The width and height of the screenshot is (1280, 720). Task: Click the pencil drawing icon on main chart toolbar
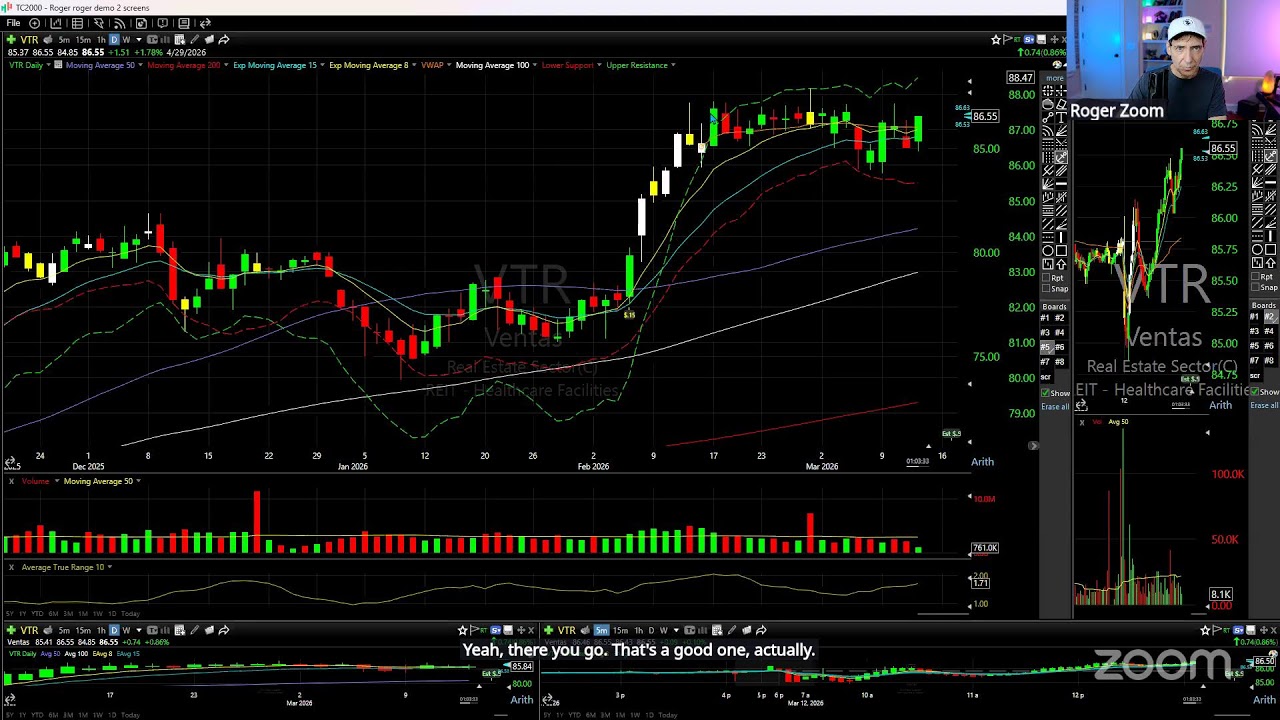pyautogui.click(x=194, y=40)
